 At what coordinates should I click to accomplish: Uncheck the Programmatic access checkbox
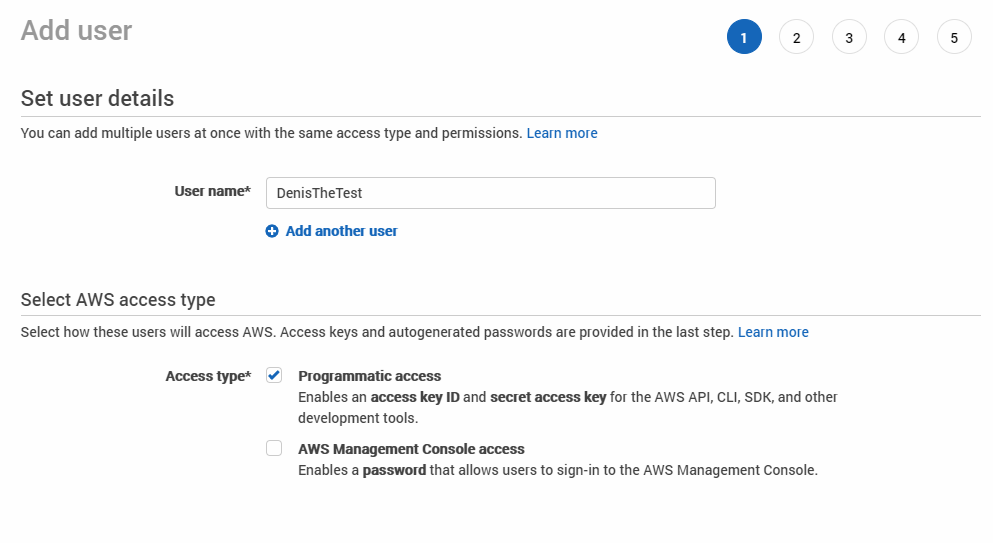pyautogui.click(x=274, y=376)
